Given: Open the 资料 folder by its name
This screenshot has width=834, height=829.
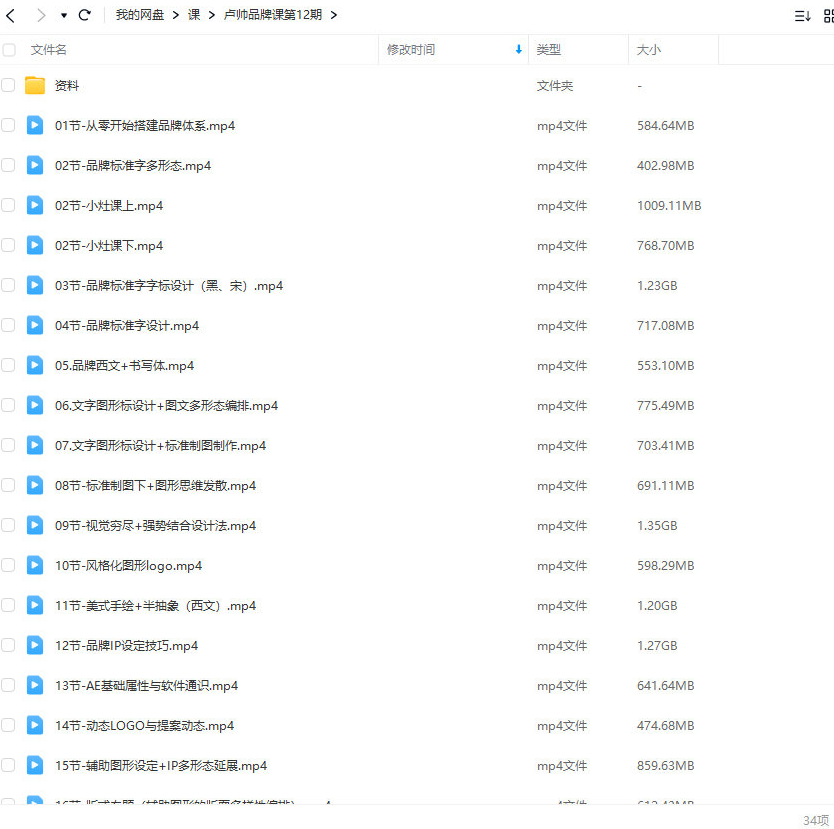Looking at the screenshot, I should pos(66,85).
